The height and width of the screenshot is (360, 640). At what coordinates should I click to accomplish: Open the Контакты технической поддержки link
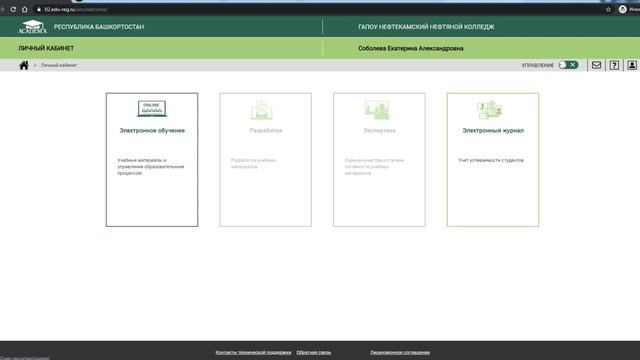coord(253,352)
